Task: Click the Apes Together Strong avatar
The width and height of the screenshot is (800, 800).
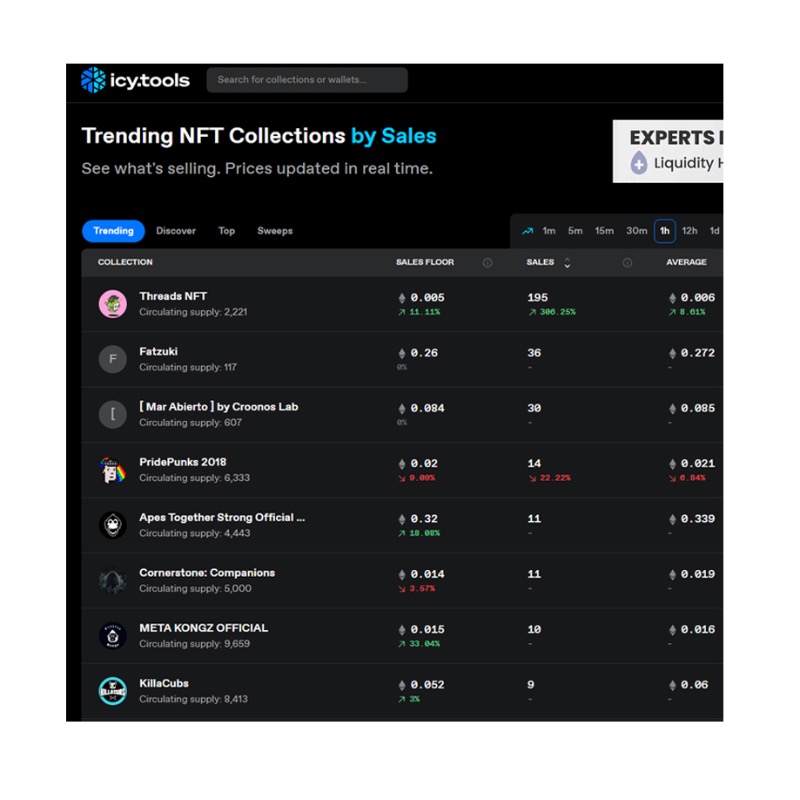Action: click(x=113, y=524)
